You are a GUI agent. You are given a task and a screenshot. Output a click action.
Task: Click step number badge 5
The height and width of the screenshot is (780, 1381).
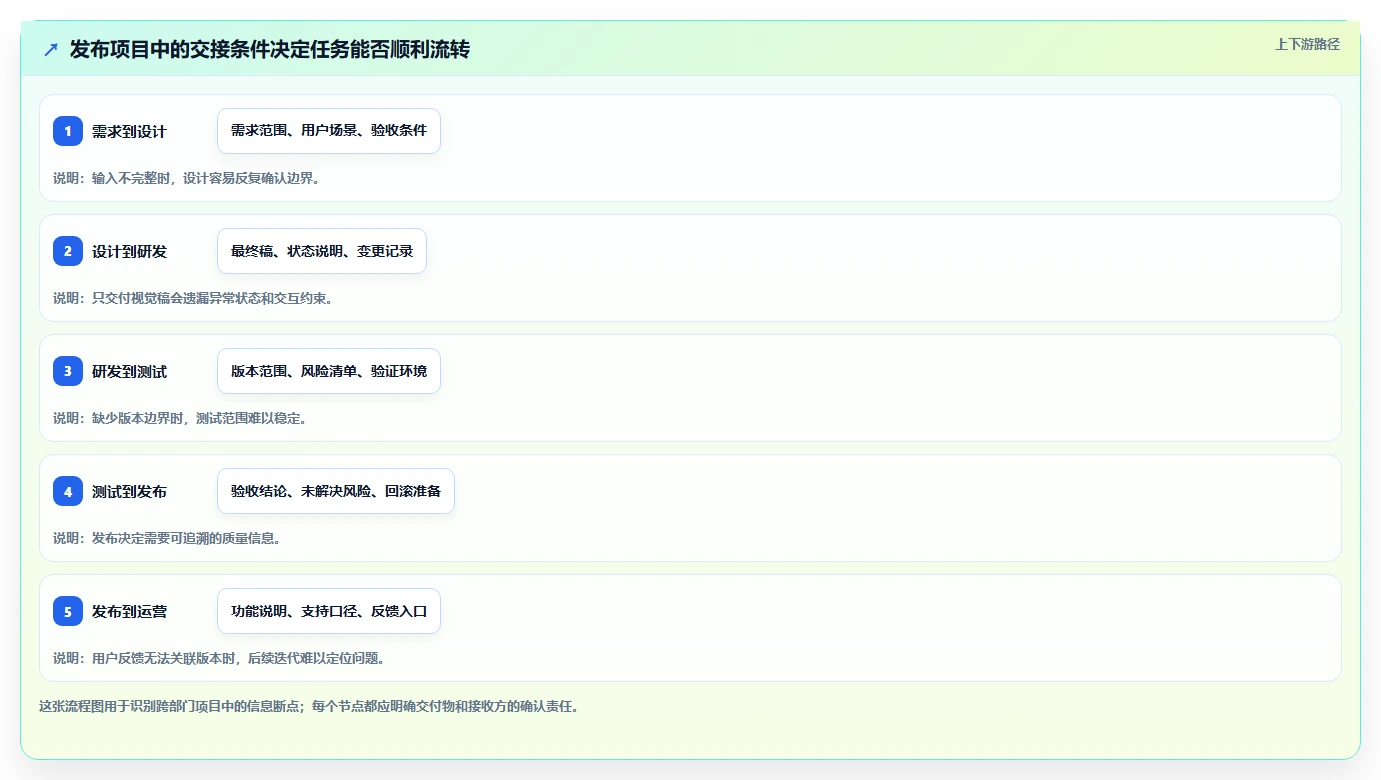point(68,611)
